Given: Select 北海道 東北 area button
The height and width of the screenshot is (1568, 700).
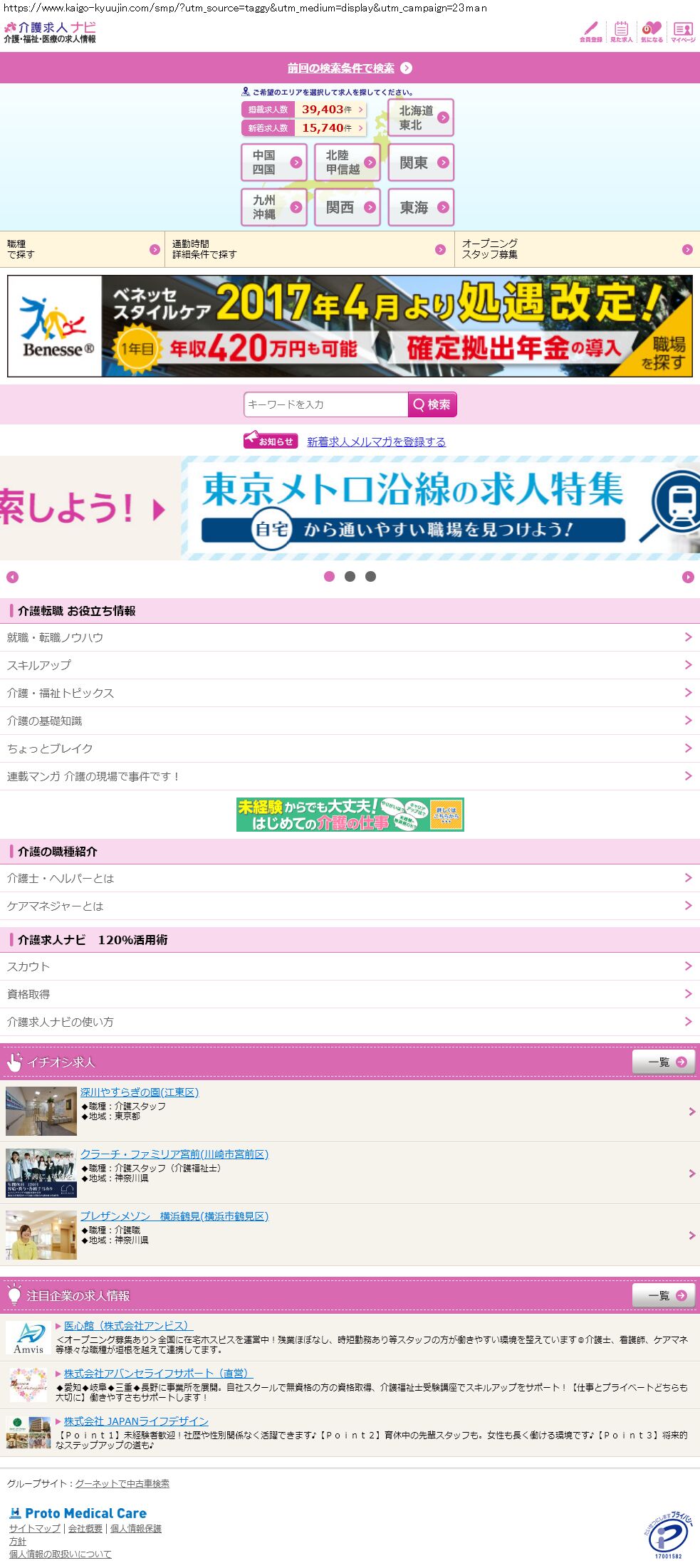Looking at the screenshot, I should click(x=421, y=117).
